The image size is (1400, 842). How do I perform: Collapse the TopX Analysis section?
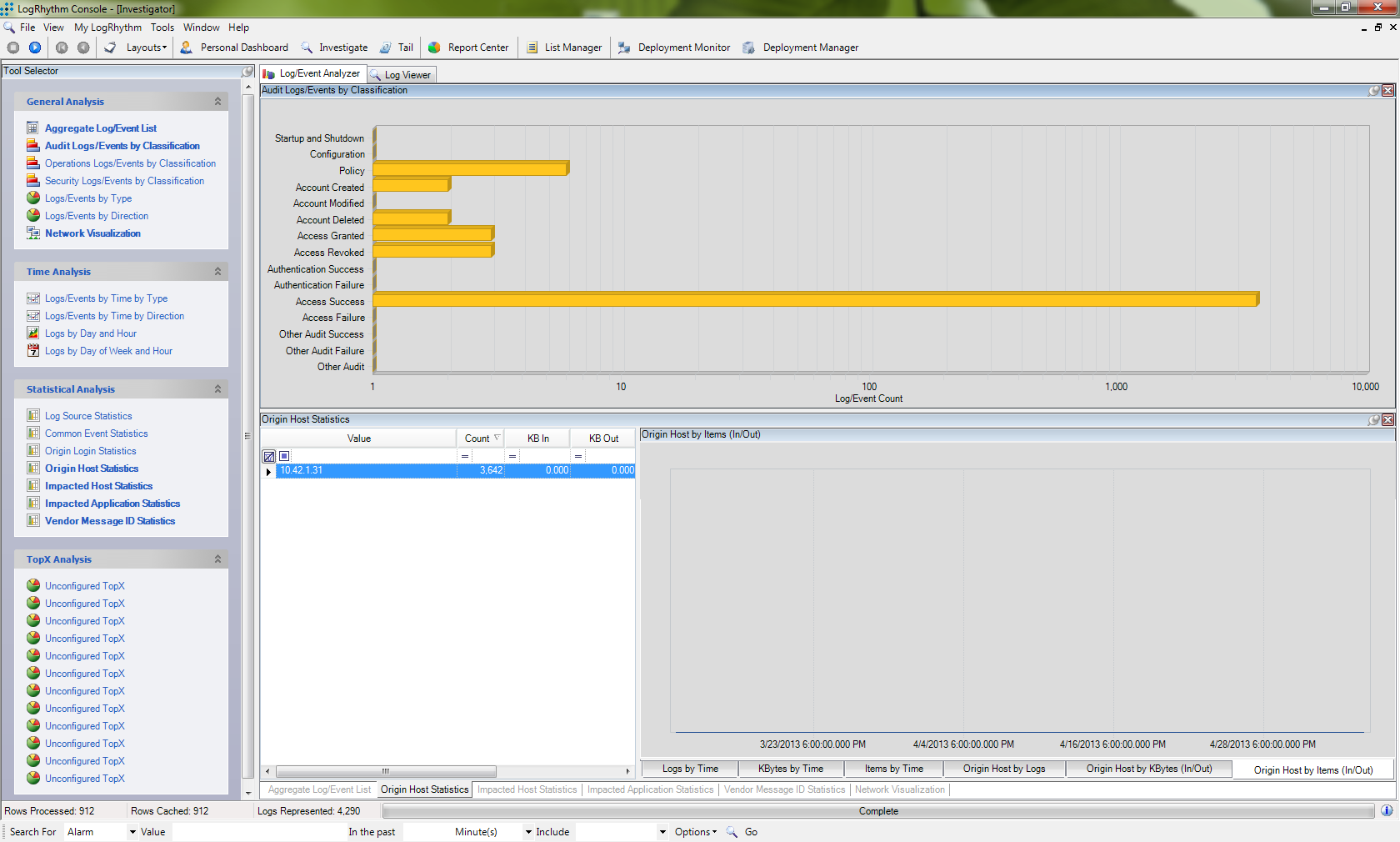[217, 559]
